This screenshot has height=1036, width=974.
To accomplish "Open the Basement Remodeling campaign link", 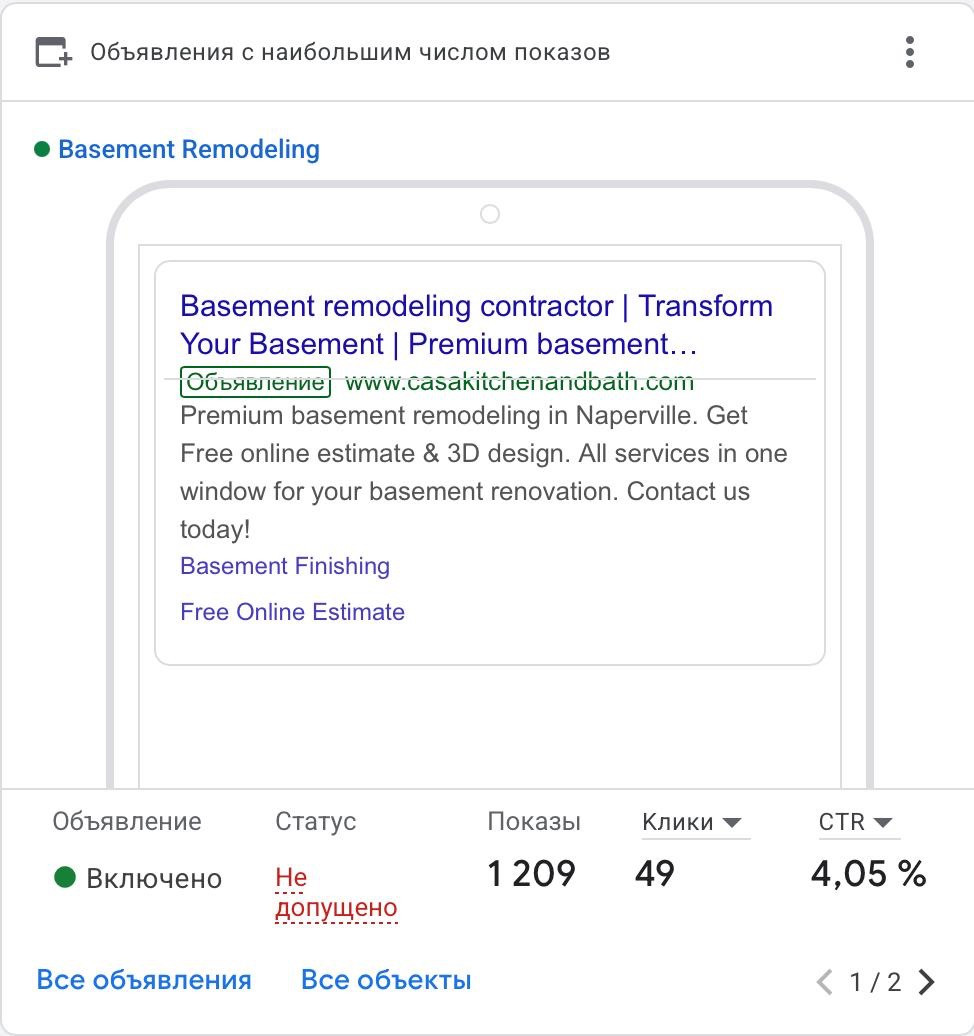I will click(189, 149).
